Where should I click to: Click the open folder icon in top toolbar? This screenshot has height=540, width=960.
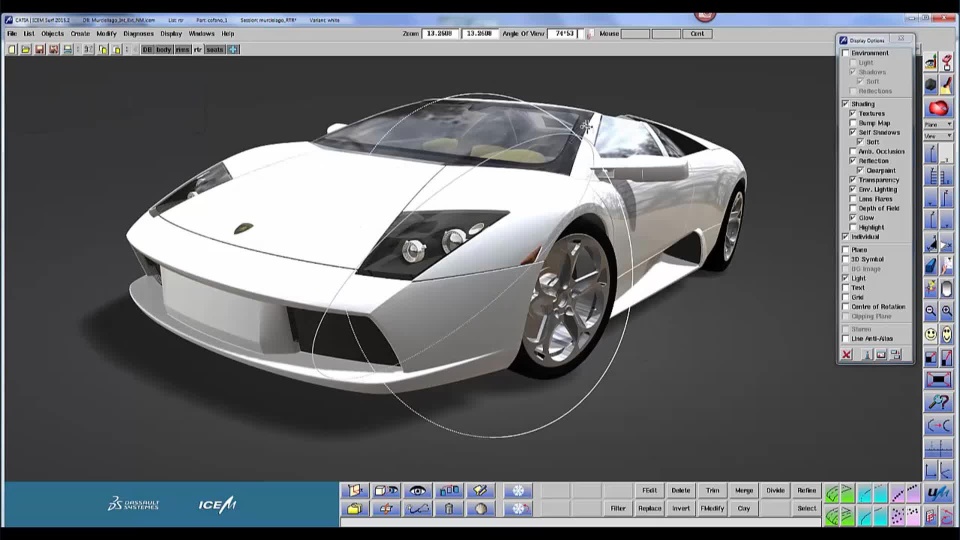pos(26,49)
